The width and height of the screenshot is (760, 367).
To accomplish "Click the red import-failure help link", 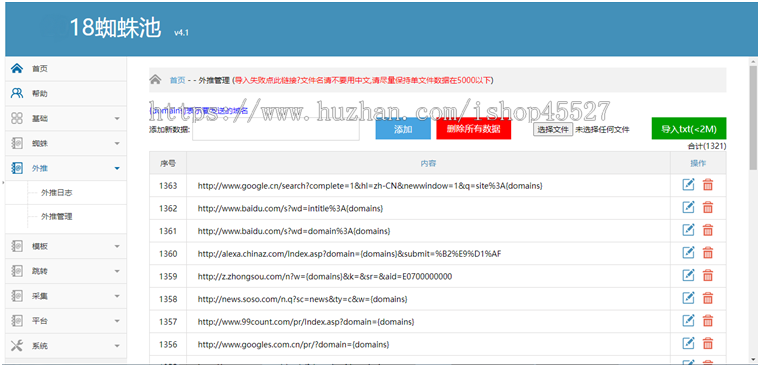I will point(363,80).
